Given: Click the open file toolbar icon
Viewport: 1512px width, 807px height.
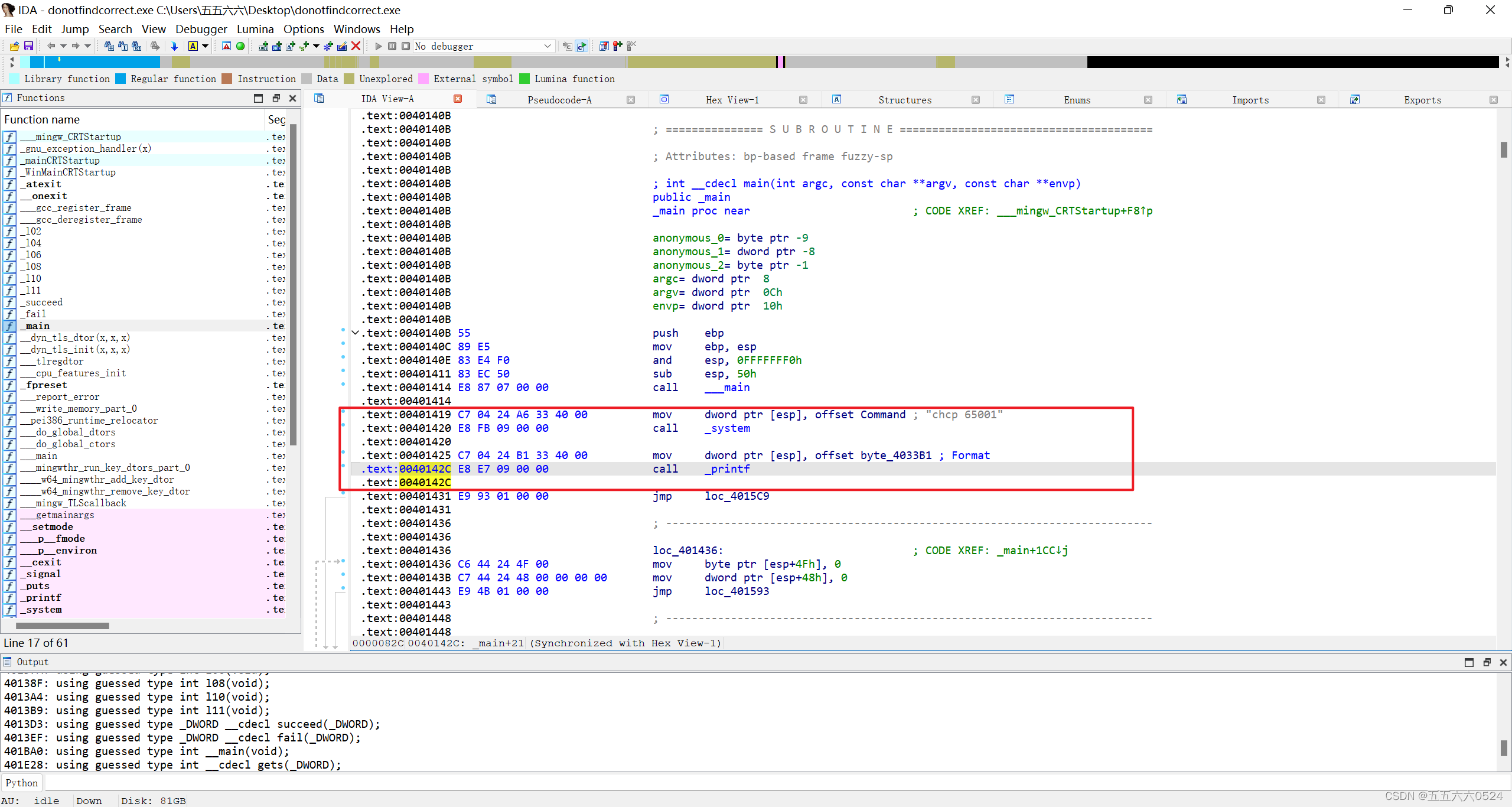Looking at the screenshot, I should point(15,46).
